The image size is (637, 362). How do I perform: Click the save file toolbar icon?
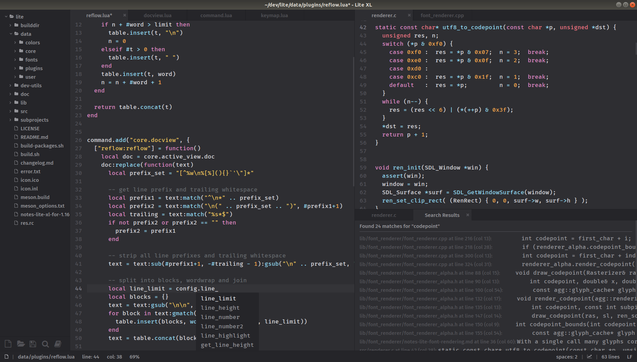(33, 344)
